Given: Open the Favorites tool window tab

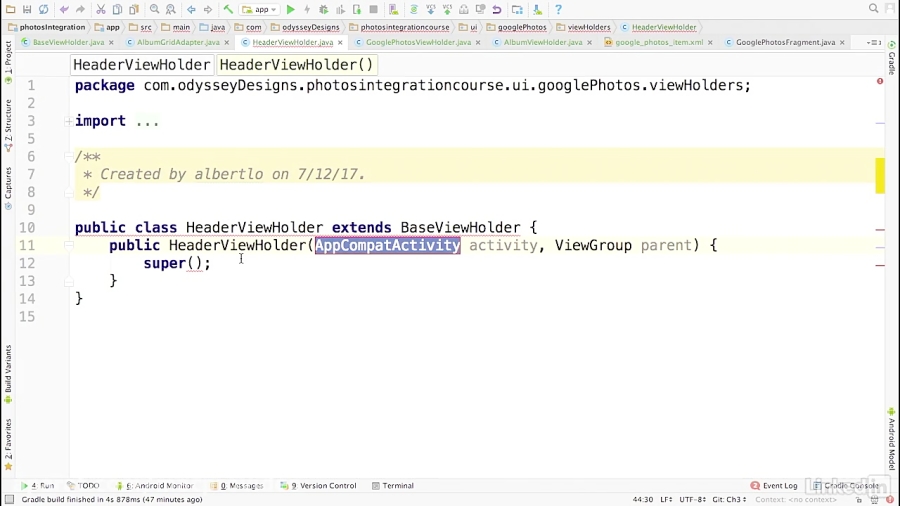Looking at the screenshot, I should (x=8, y=444).
